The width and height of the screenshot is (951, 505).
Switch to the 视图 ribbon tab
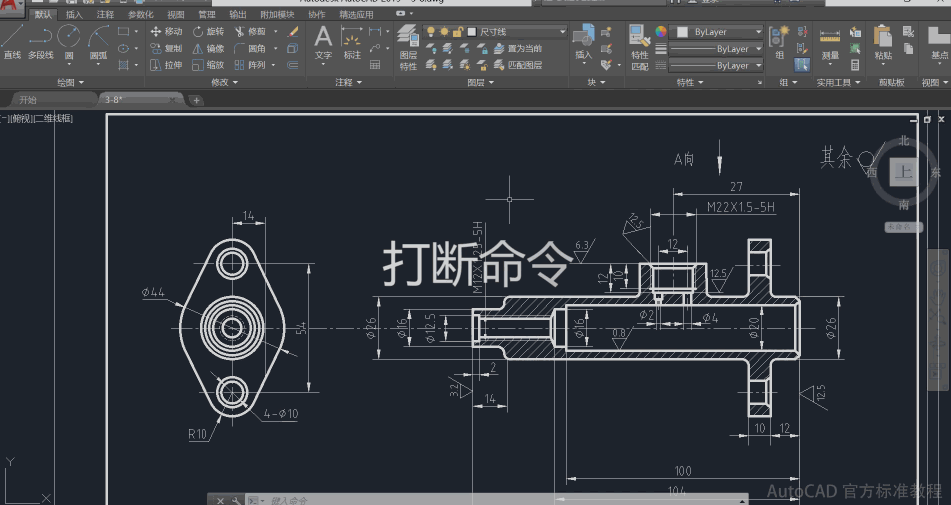tap(175, 14)
